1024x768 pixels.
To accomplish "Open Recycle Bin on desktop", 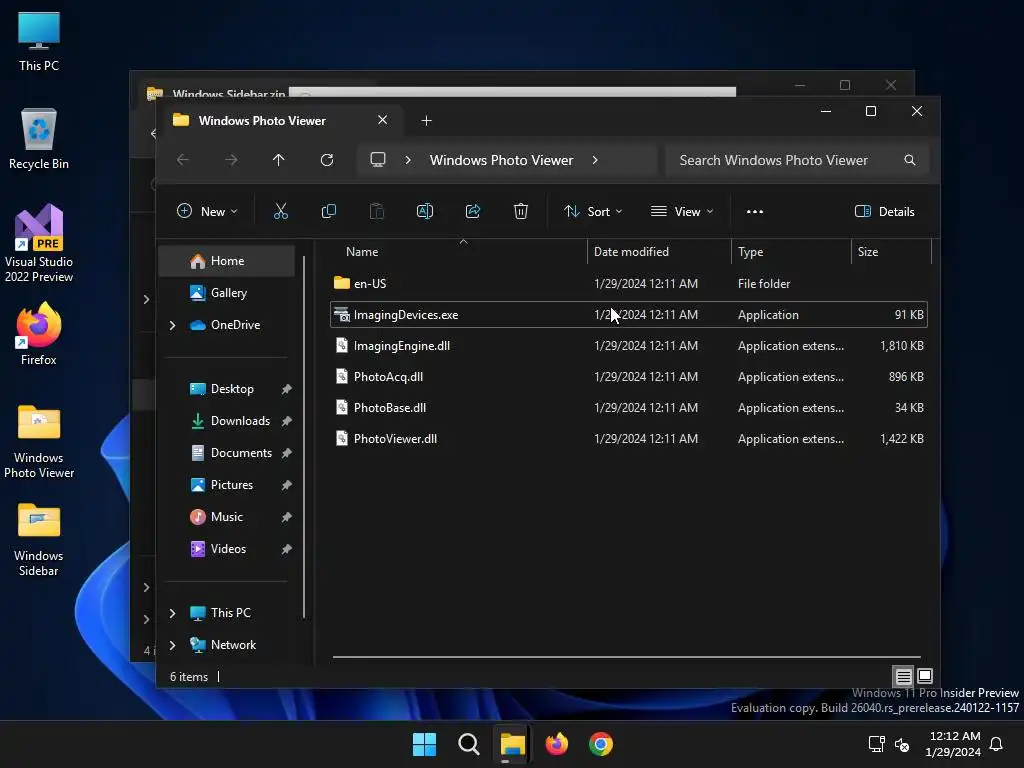I will point(39,139).
